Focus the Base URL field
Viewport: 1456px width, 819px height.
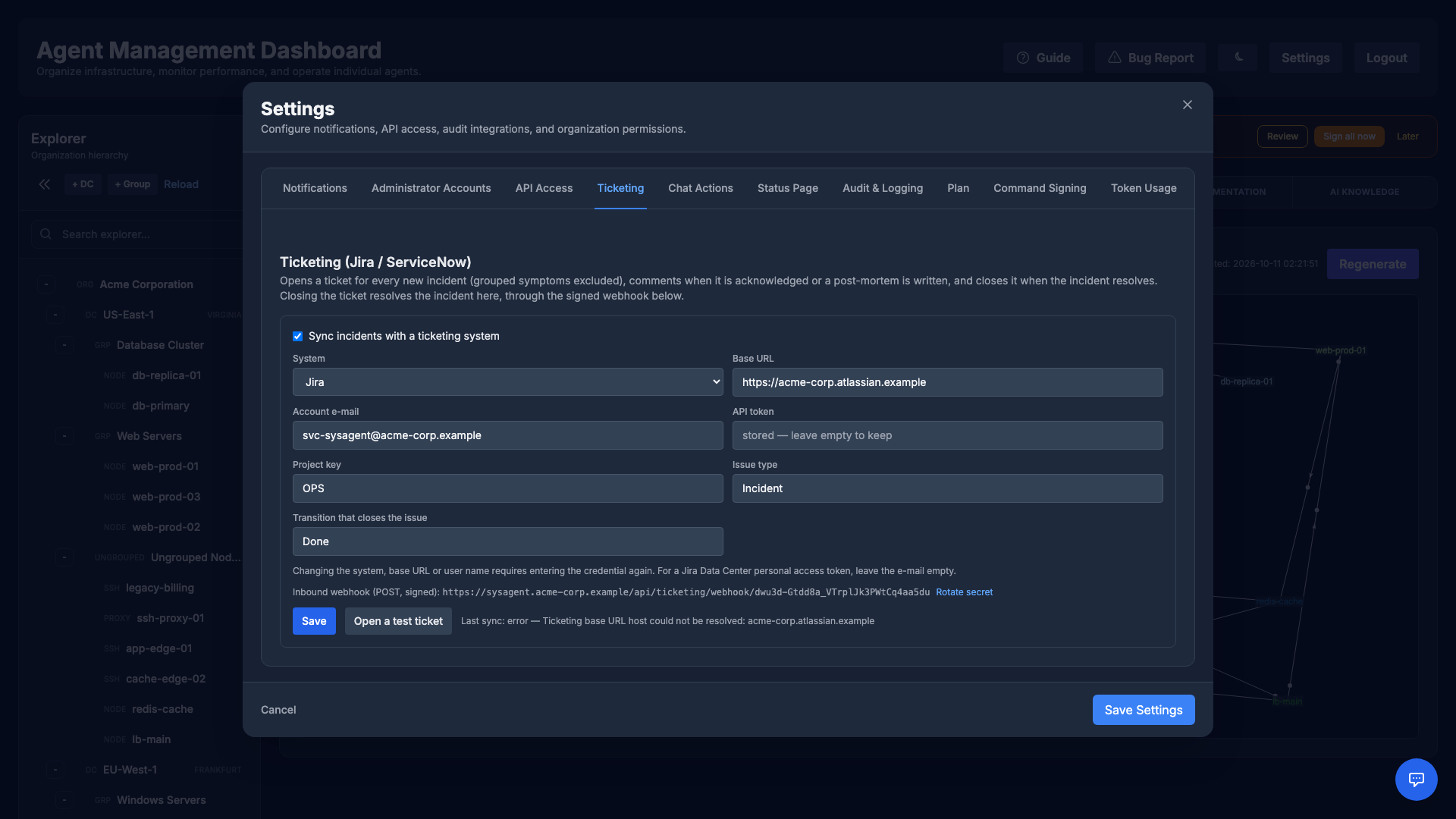(x=947, y=382)
